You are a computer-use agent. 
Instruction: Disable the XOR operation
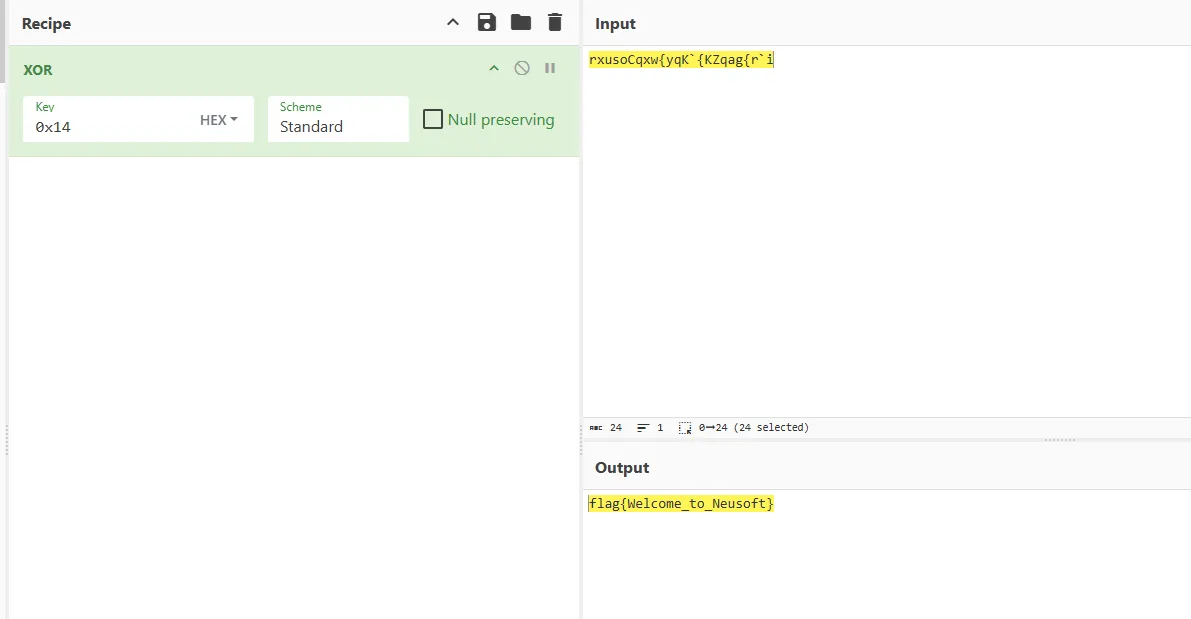click(522, 68)
